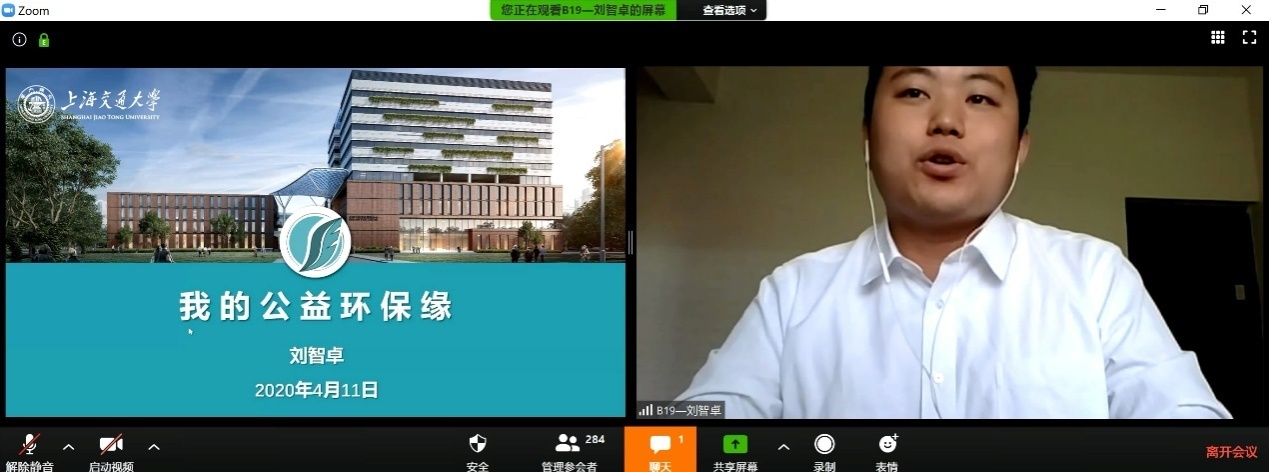The height and width of the screenshot is (472, 1269).
Task: Open the chat (聊天) panel
Action: (660, 449)
